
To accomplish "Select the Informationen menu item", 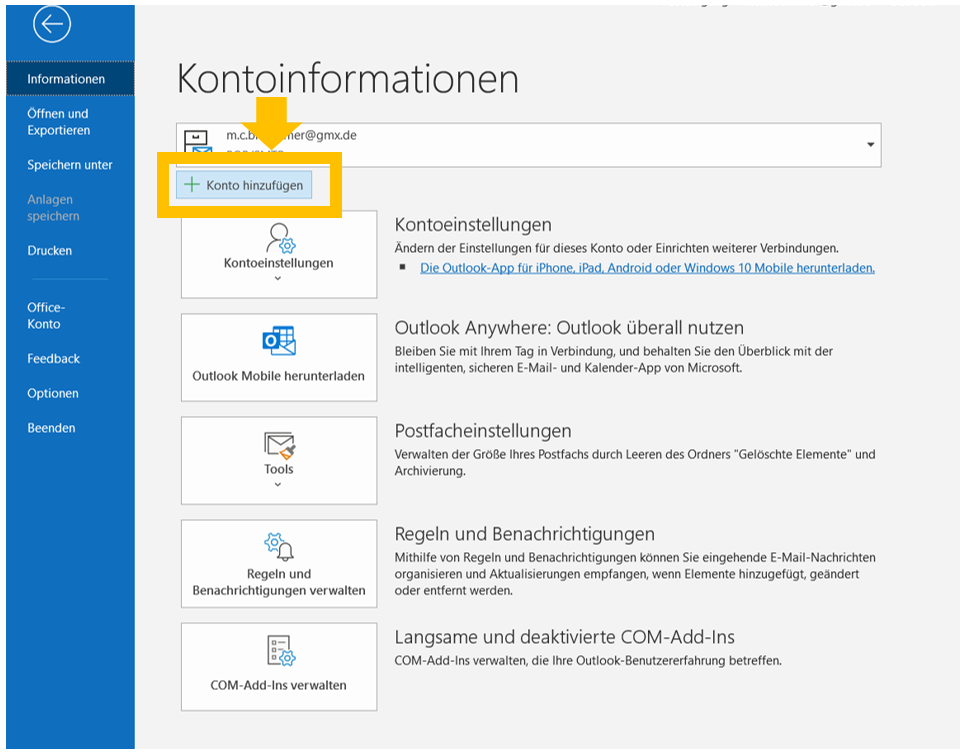I will (70, 79).
